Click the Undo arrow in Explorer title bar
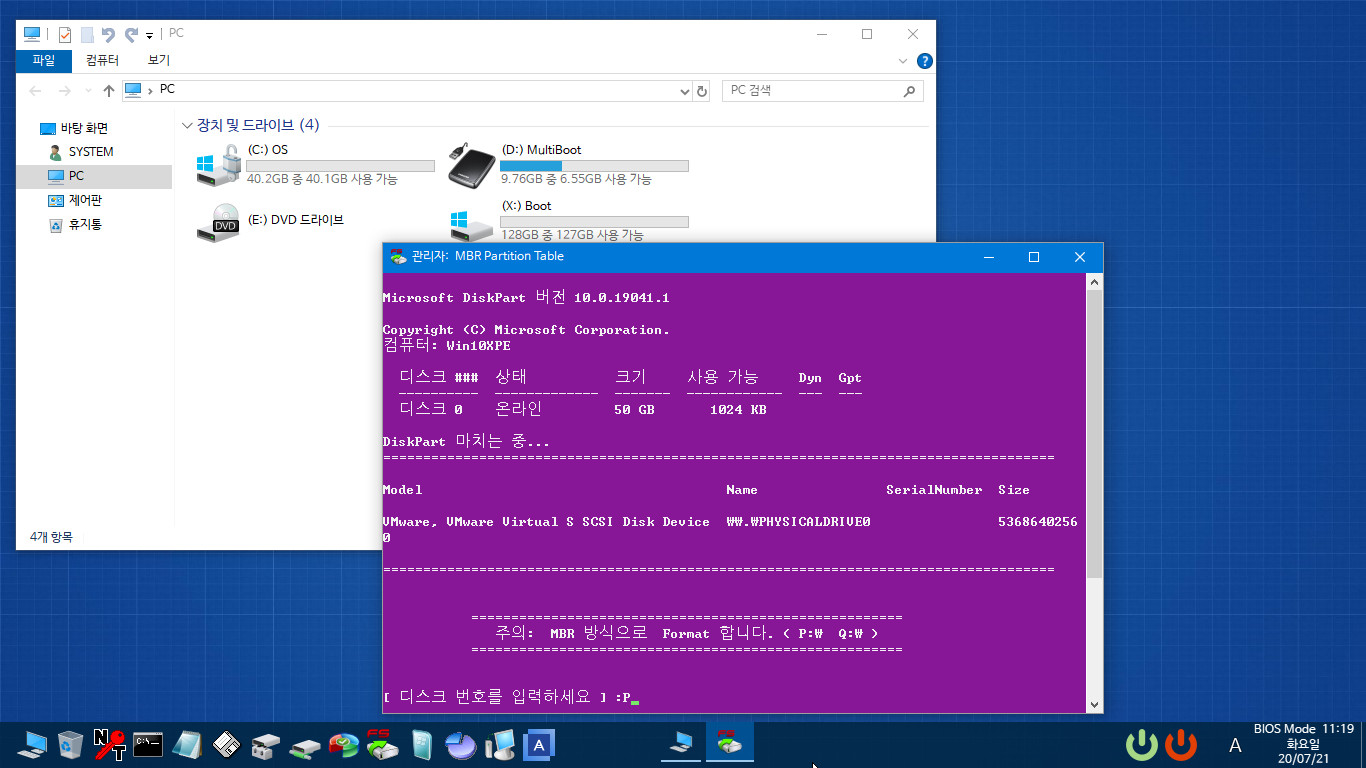This screenshot has height=768, width=1366. (x=108, y=34)
